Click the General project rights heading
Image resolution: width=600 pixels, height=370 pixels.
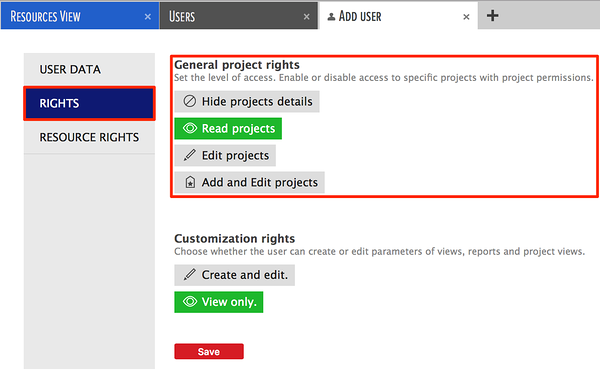pos(237,65)
